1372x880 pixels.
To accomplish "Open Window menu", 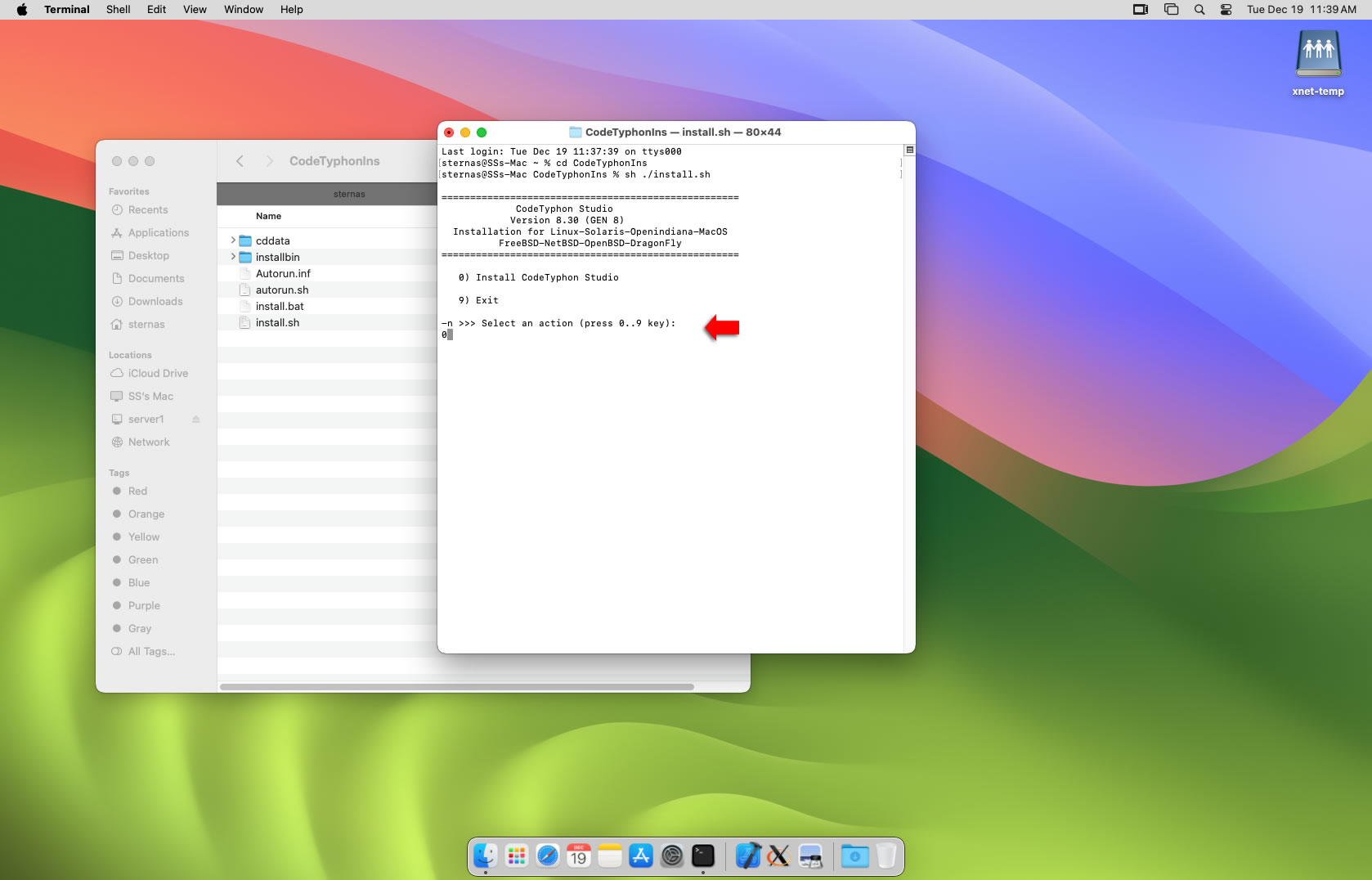I will [244, 10].
